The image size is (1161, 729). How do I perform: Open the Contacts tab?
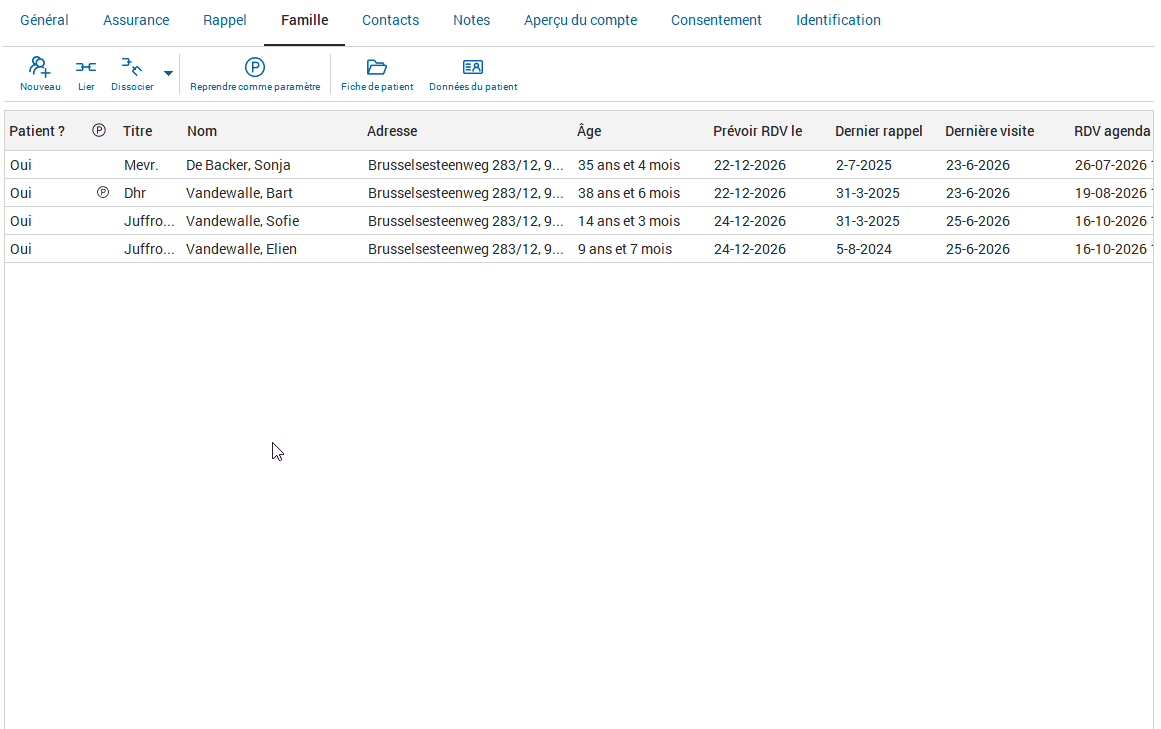coord(390,20)
